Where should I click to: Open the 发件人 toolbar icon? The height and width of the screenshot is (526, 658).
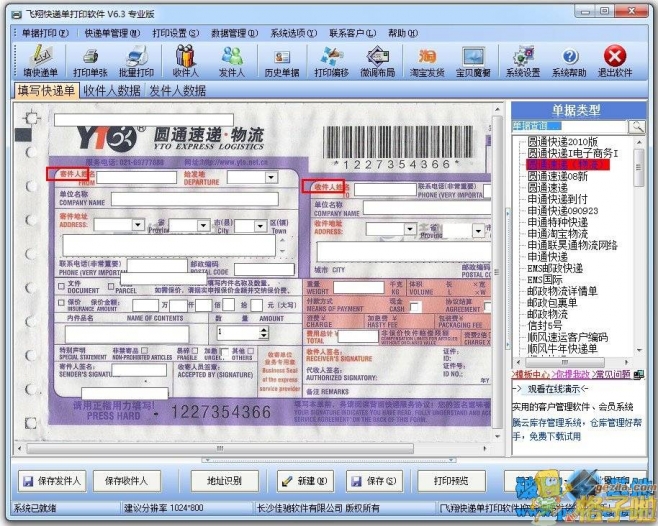coord(231,61)
